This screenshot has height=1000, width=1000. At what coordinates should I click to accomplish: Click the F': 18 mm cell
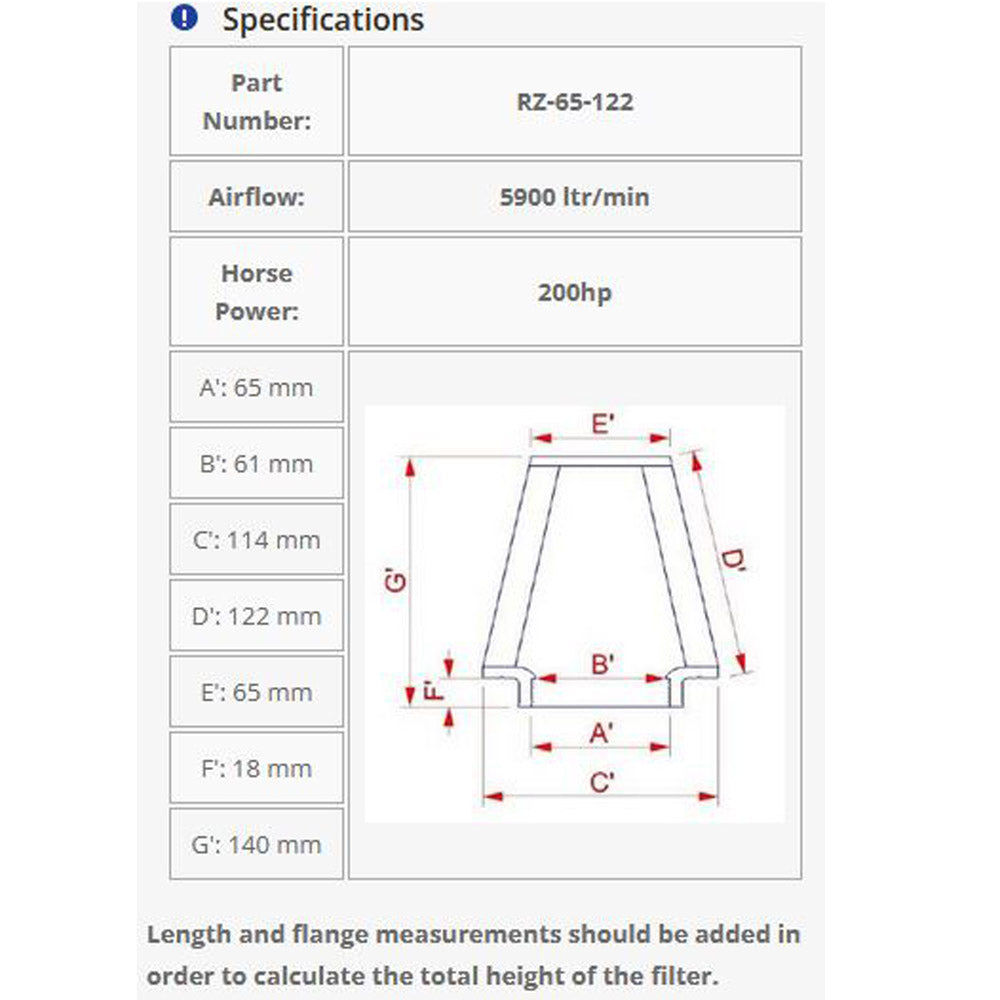[x=256, y=768]
